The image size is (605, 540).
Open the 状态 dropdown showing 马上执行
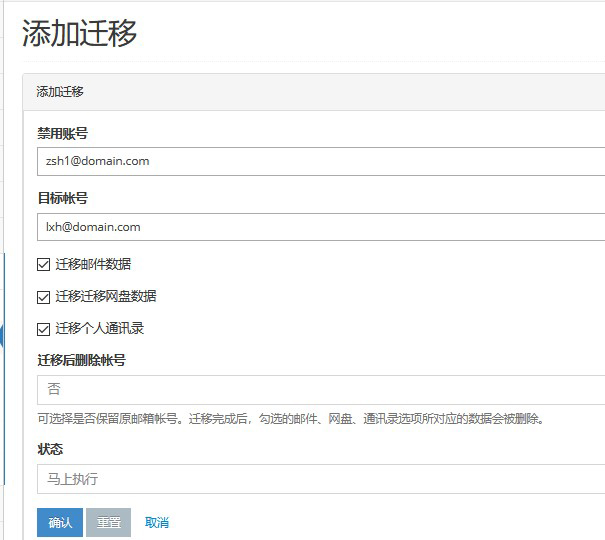coord(321,479)
